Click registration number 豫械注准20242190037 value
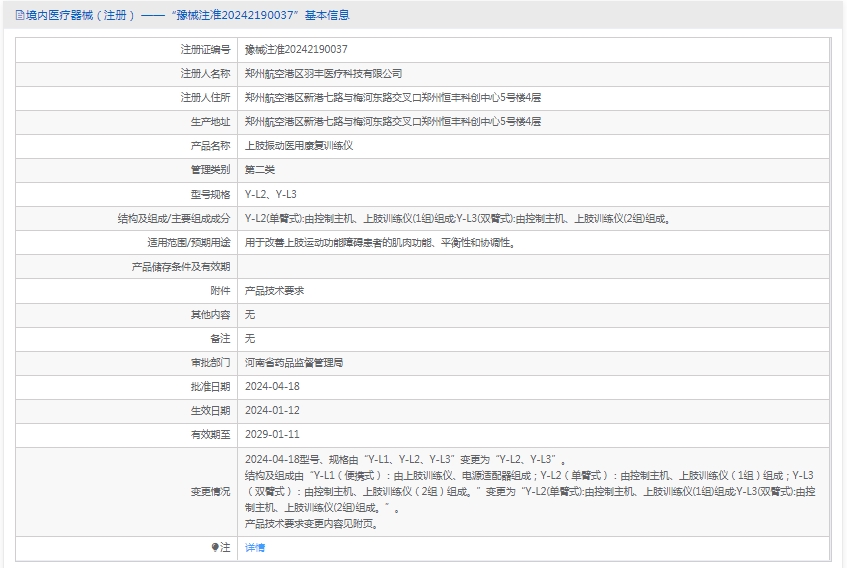 296,49
